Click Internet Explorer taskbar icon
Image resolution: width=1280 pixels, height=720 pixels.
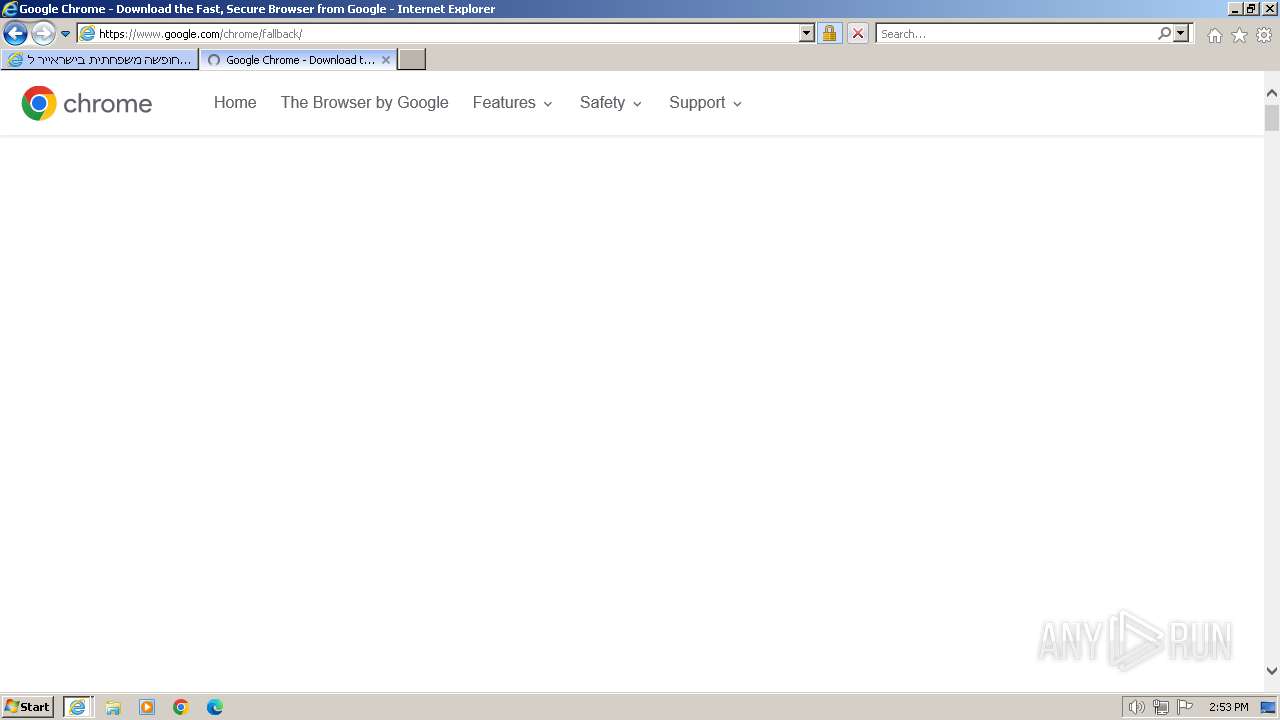[x=78, y=707]
